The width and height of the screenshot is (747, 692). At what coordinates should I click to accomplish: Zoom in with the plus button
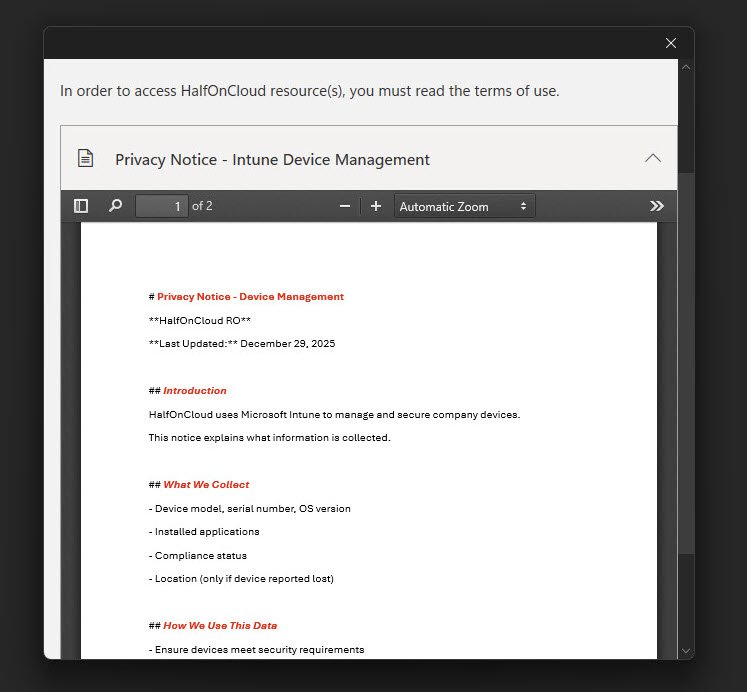coord(376,206)
